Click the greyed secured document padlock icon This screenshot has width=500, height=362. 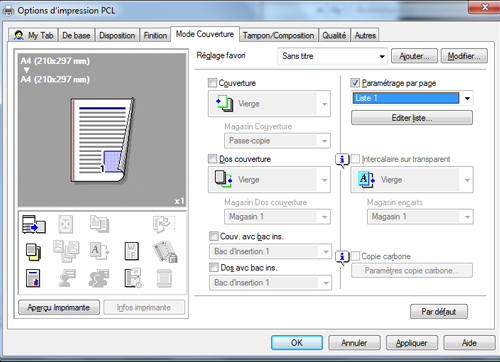pyautogui.click(x=165, y=251)
